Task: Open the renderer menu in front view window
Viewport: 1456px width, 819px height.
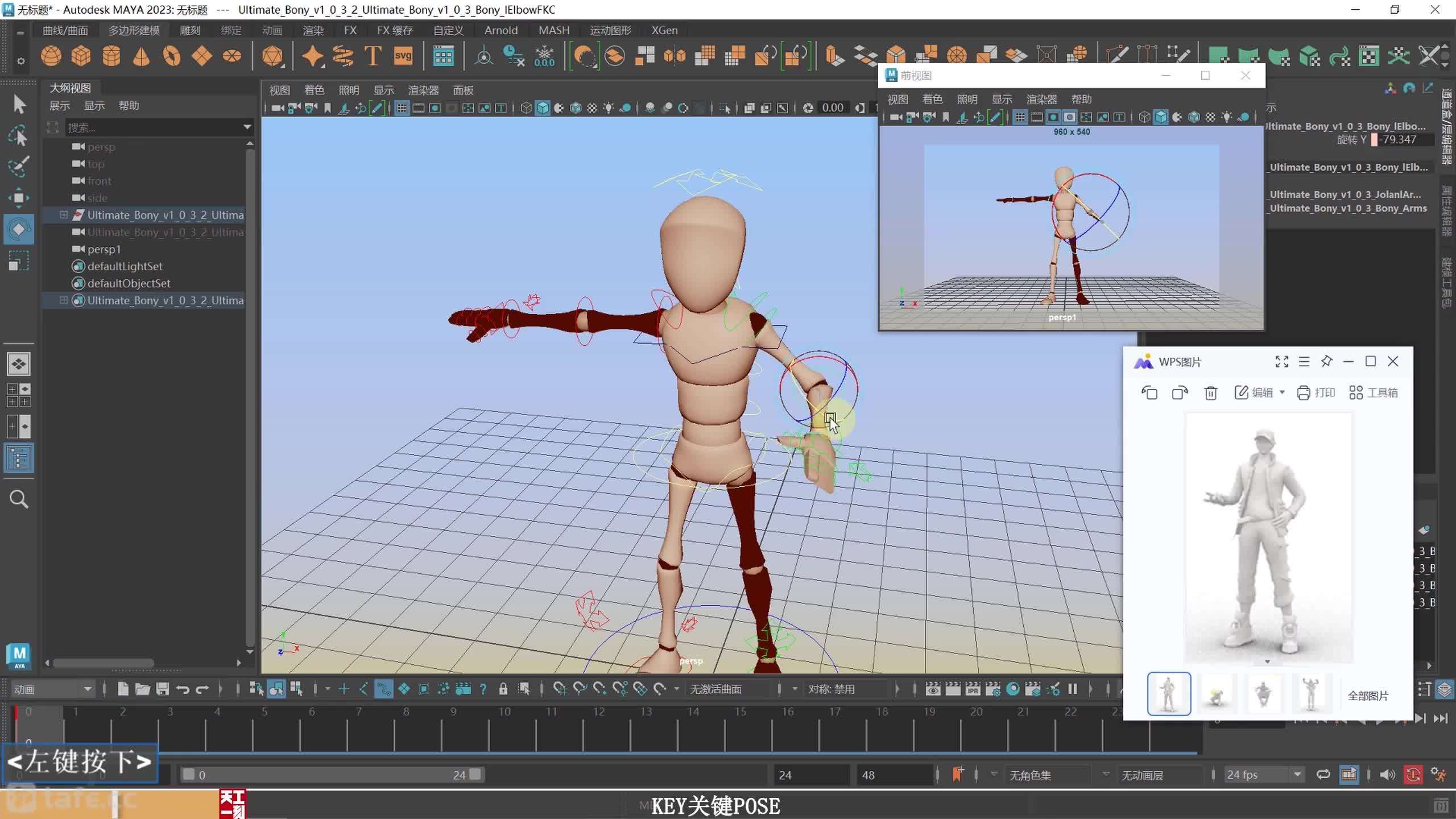Action: [x=1041, y=99]
